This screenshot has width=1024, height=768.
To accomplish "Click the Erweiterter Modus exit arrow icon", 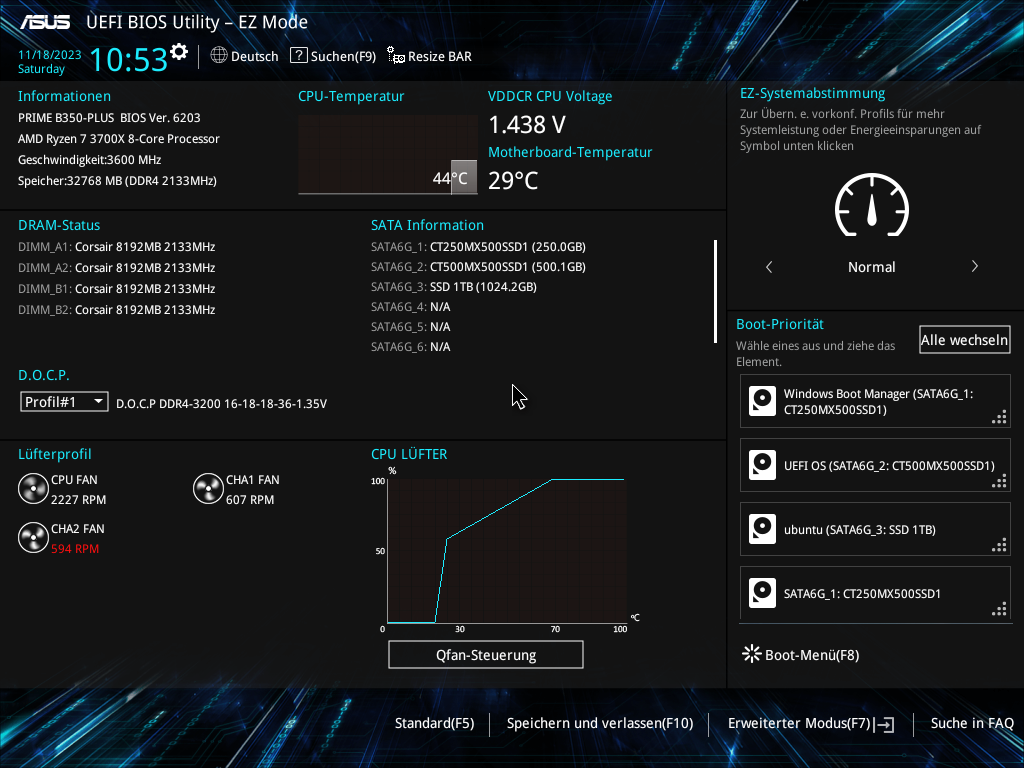I will pos(886,724).
